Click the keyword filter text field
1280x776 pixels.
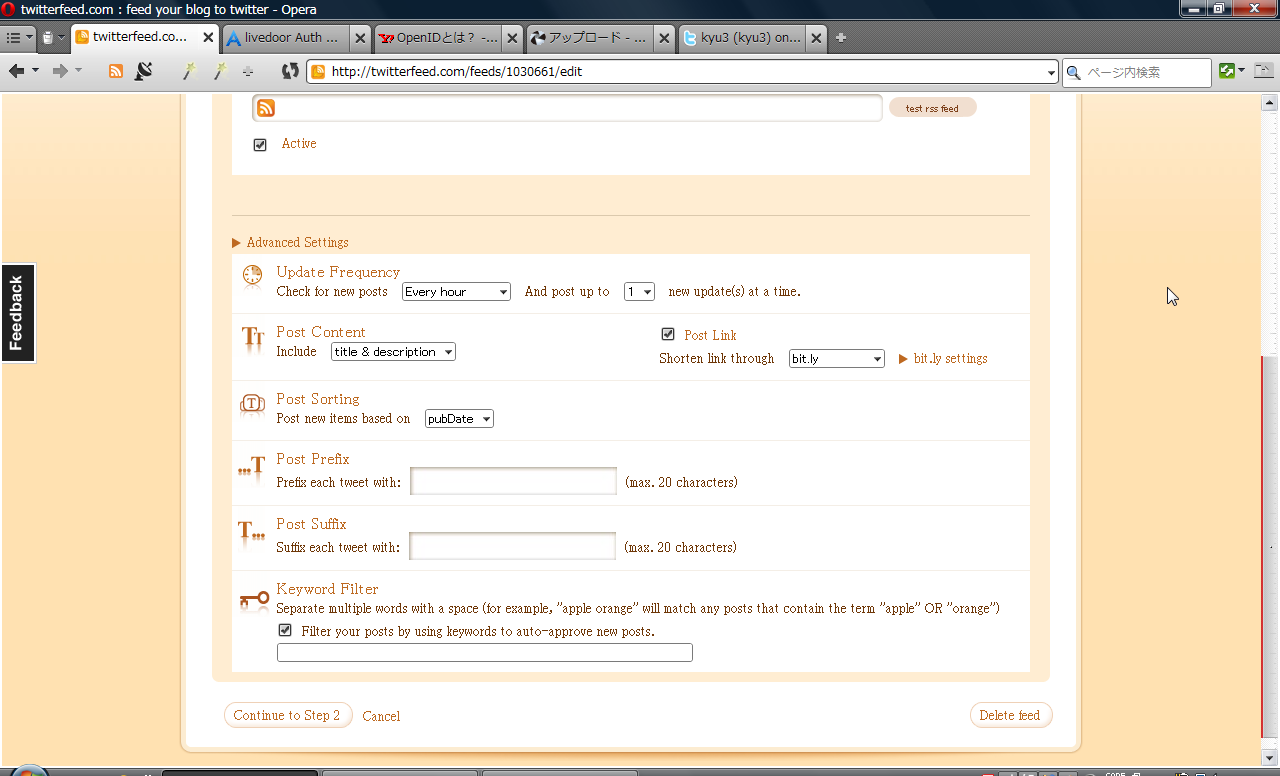point(485,653)
